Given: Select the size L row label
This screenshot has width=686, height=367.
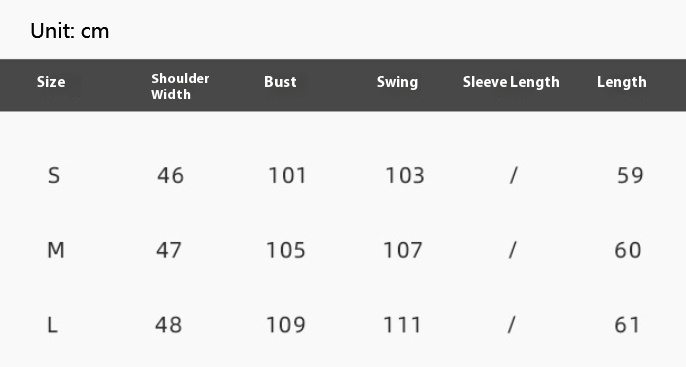Looking at the screenshot, I should click(52, 325).
